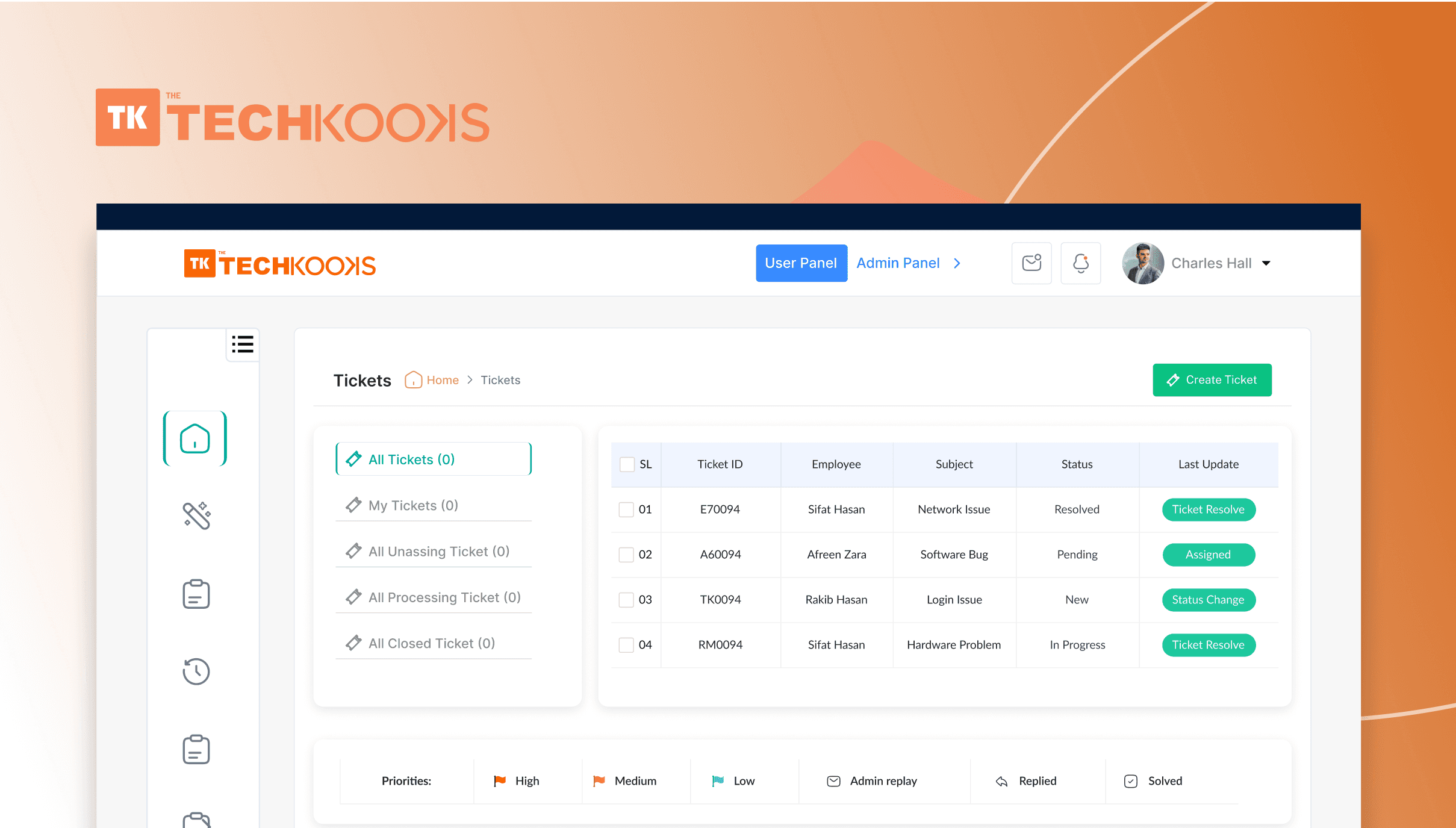Click Status Change badge for Login Issue
This screenshot has height=828, width=1456.
(1208, 600)
